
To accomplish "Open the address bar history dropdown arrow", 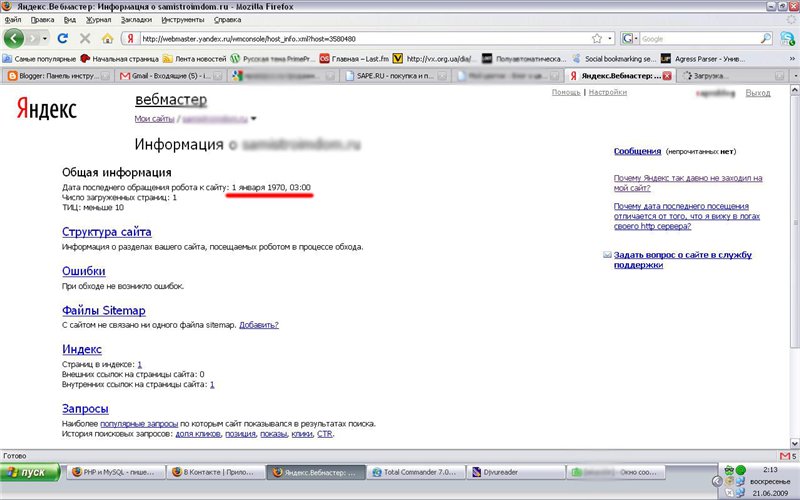I will pos(609,39).
